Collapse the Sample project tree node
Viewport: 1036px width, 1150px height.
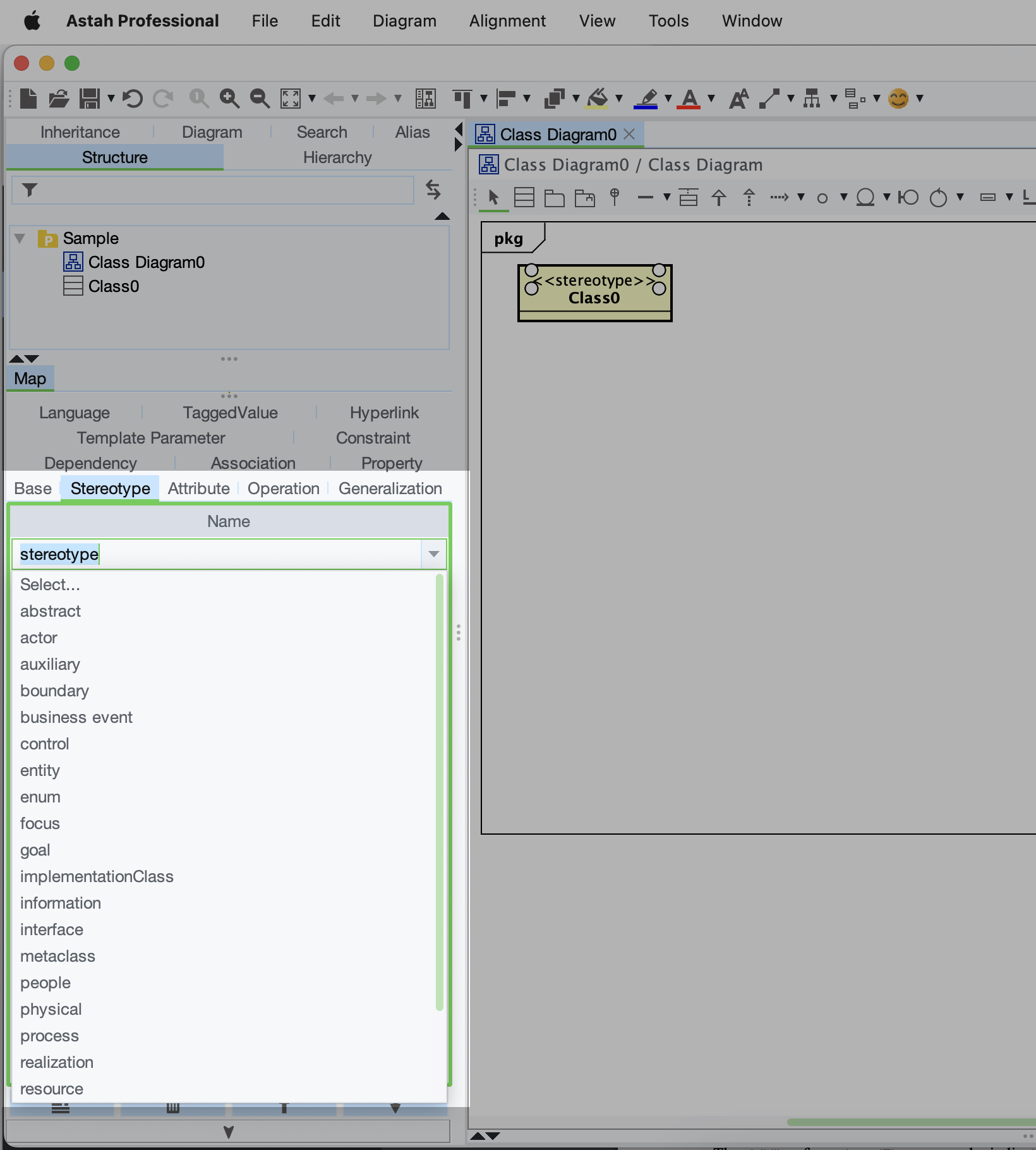[x=20, y=239]
